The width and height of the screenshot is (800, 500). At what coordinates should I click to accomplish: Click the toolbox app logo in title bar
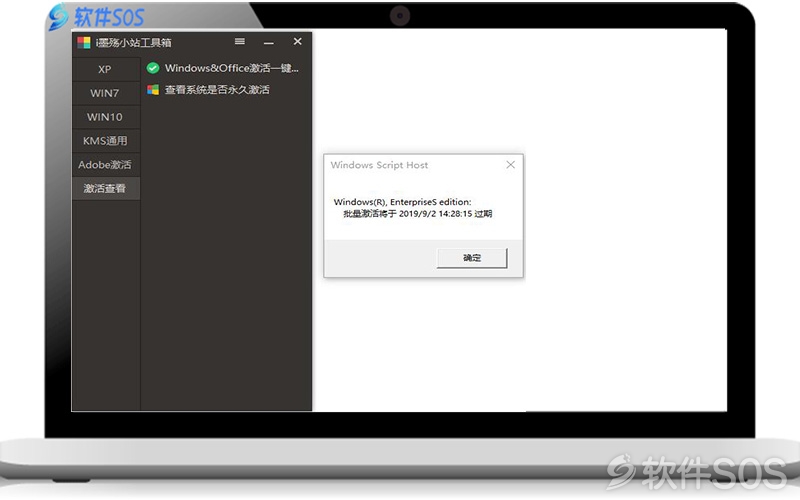(84, 42)
